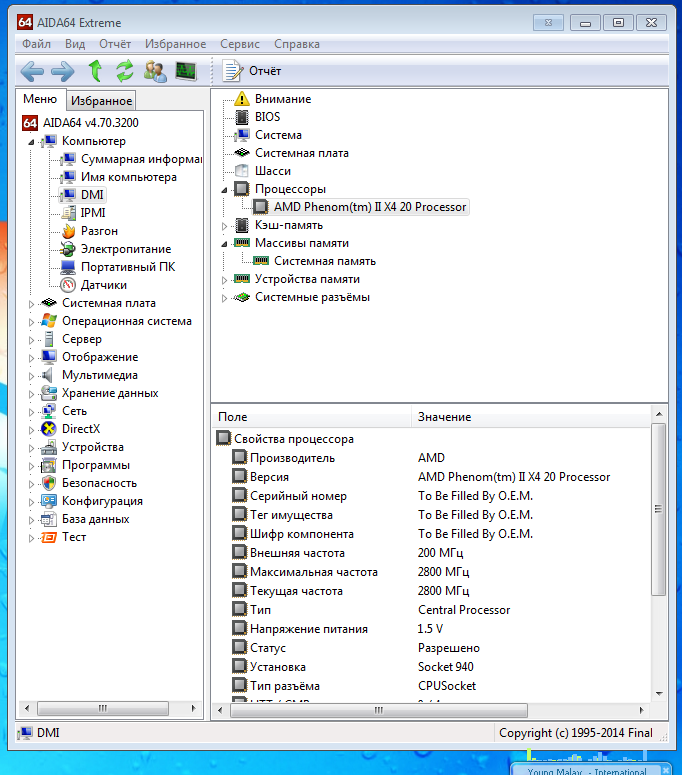Screen dimensions: 682x775
Task: Select the Внимание warning item
Action: [x=282, y=99]
